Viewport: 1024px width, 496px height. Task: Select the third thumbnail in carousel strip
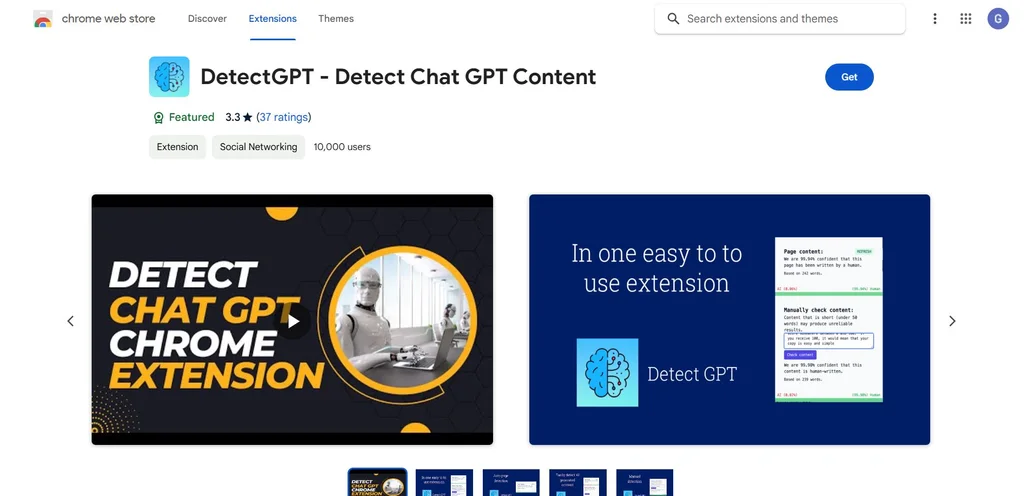coord(511,482)
